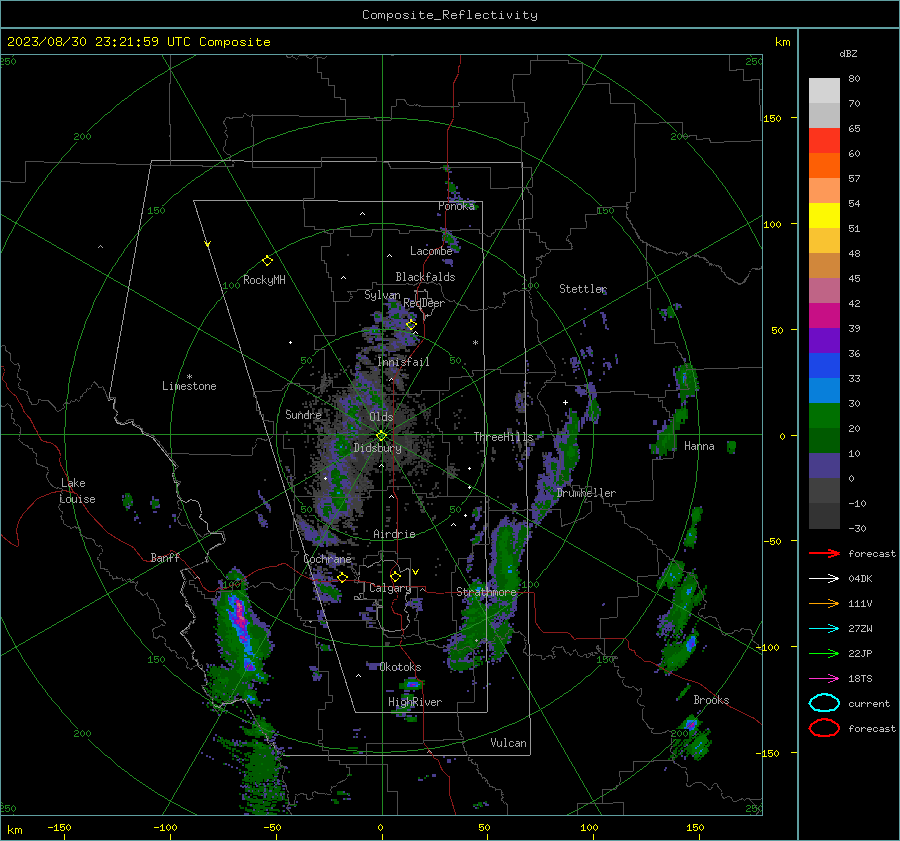Screen dimensions: 900x841
Task: Click the yellow diamond marker near RockyMH
Action: tap(267, 261)
